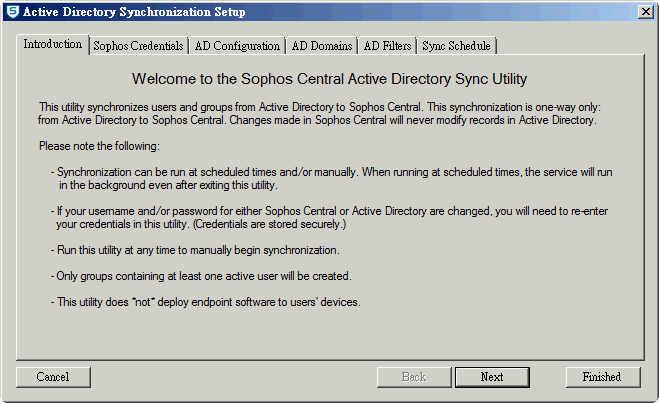Image resolution: width=659 pixels, height=403 pixels.
Task: Open the AD Configuration tab
Action: click(237, 46)
